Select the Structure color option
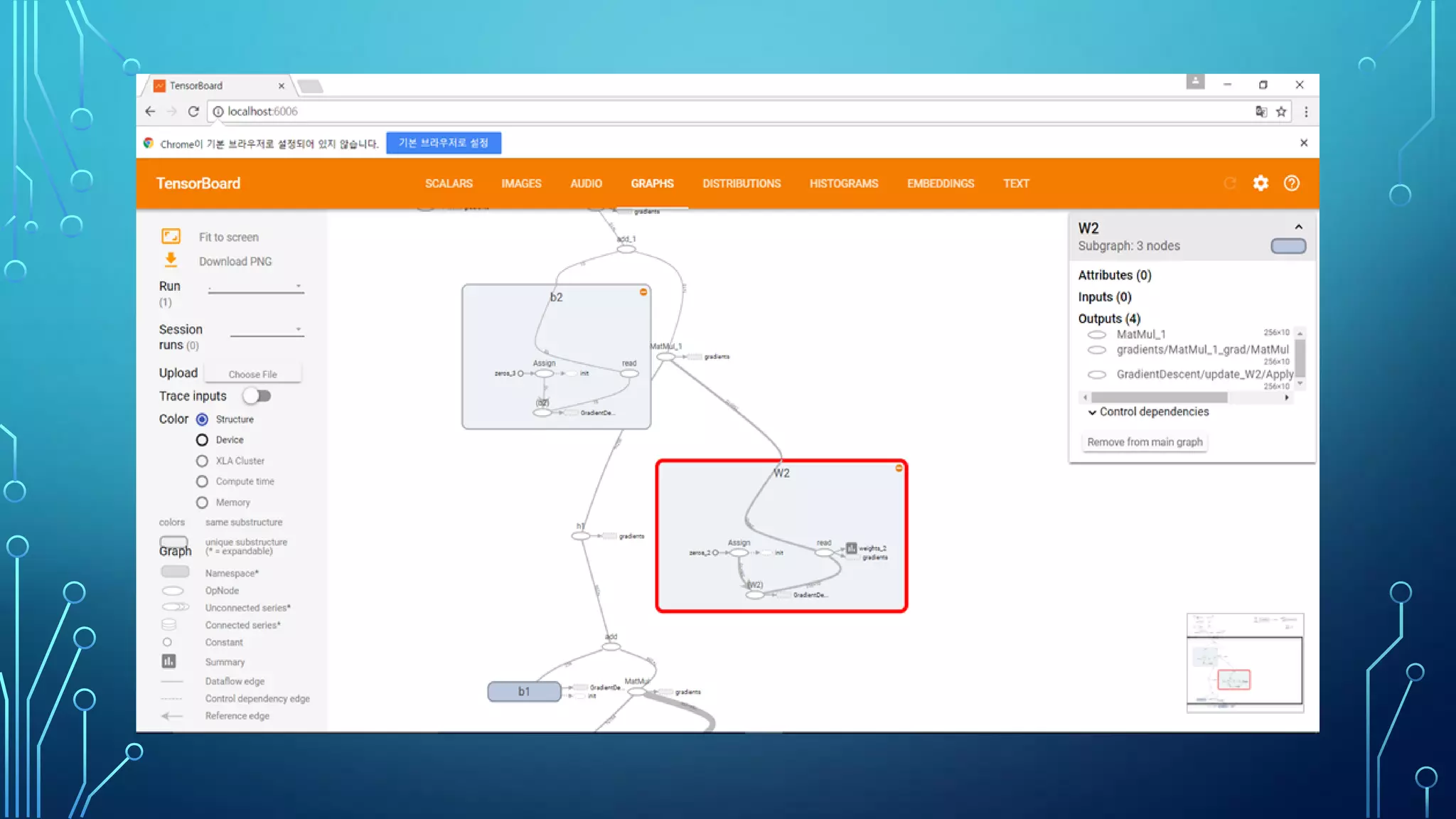Screen dimensions: 1456x819 click(x=202, y=419)
